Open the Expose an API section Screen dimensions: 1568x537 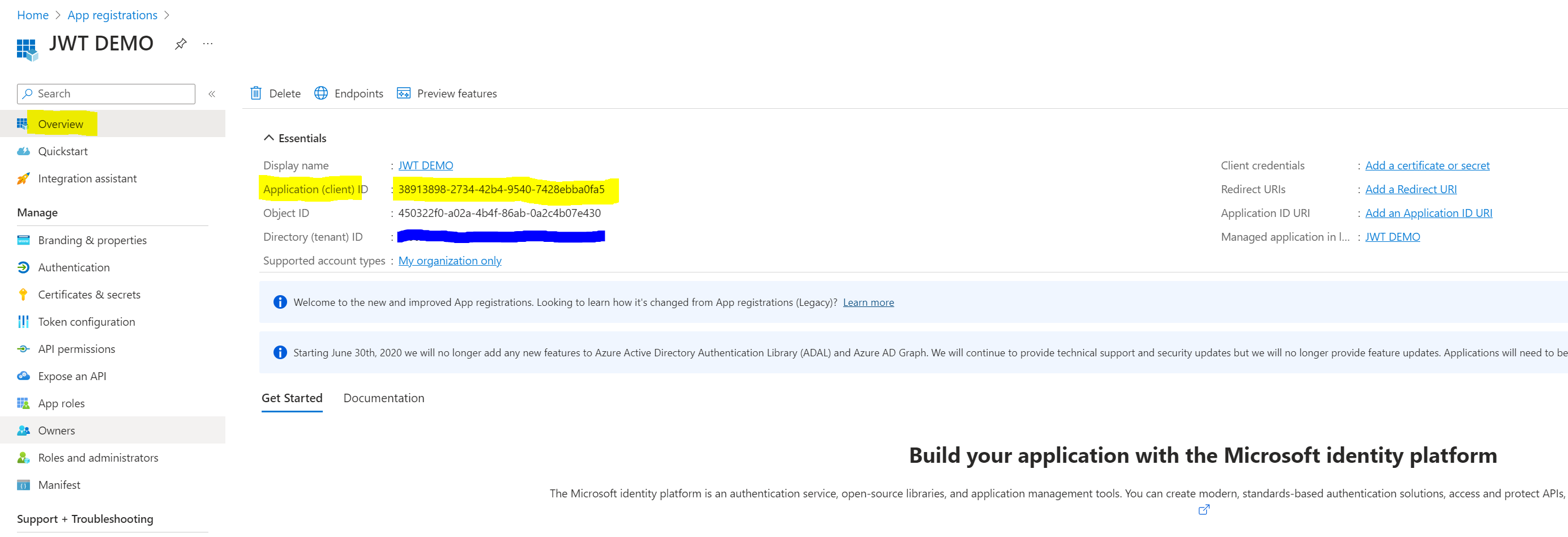[x=72, y=376]
